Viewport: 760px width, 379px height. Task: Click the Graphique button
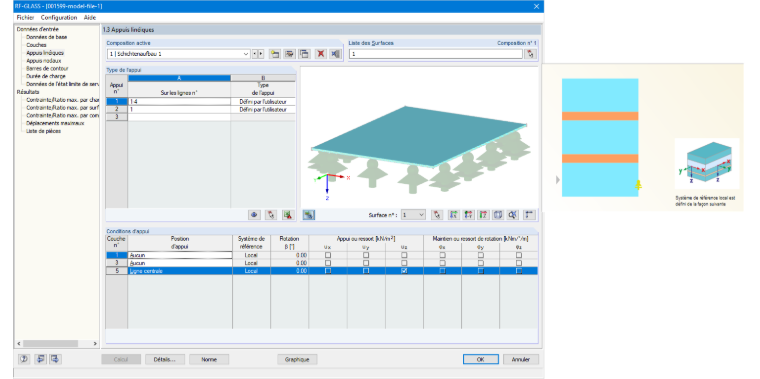tap(297, 360)
